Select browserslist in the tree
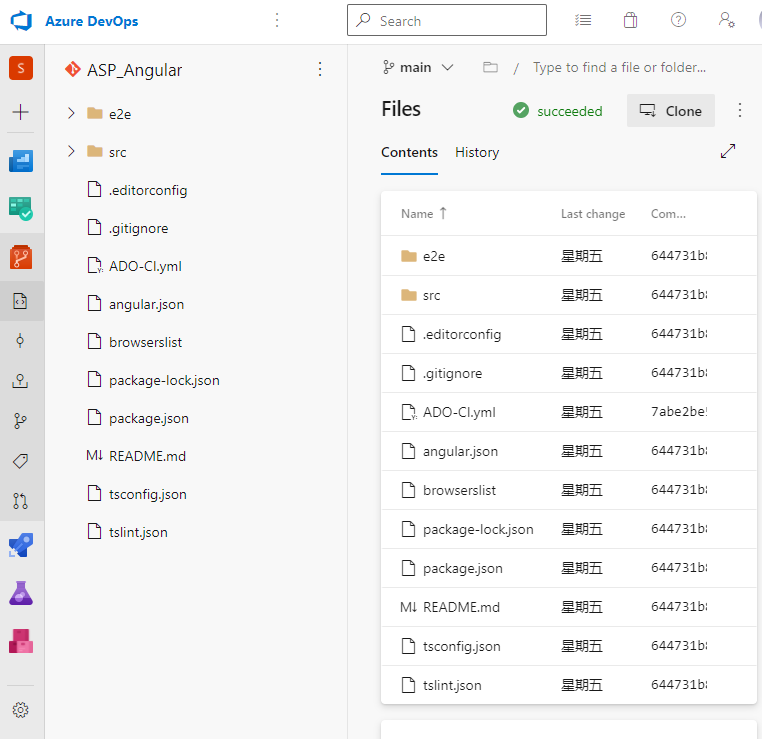This screenshot has height=739, width=762. 145,342
